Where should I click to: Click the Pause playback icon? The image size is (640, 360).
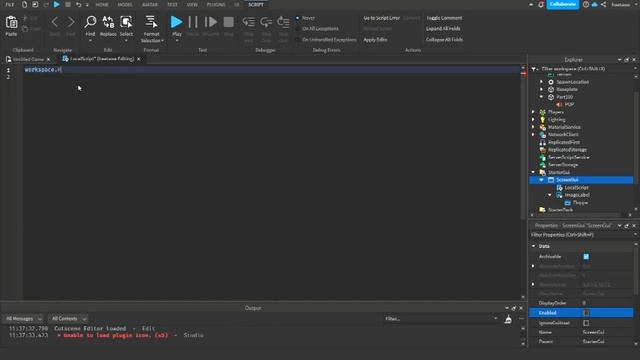click(x=193, y=22)
